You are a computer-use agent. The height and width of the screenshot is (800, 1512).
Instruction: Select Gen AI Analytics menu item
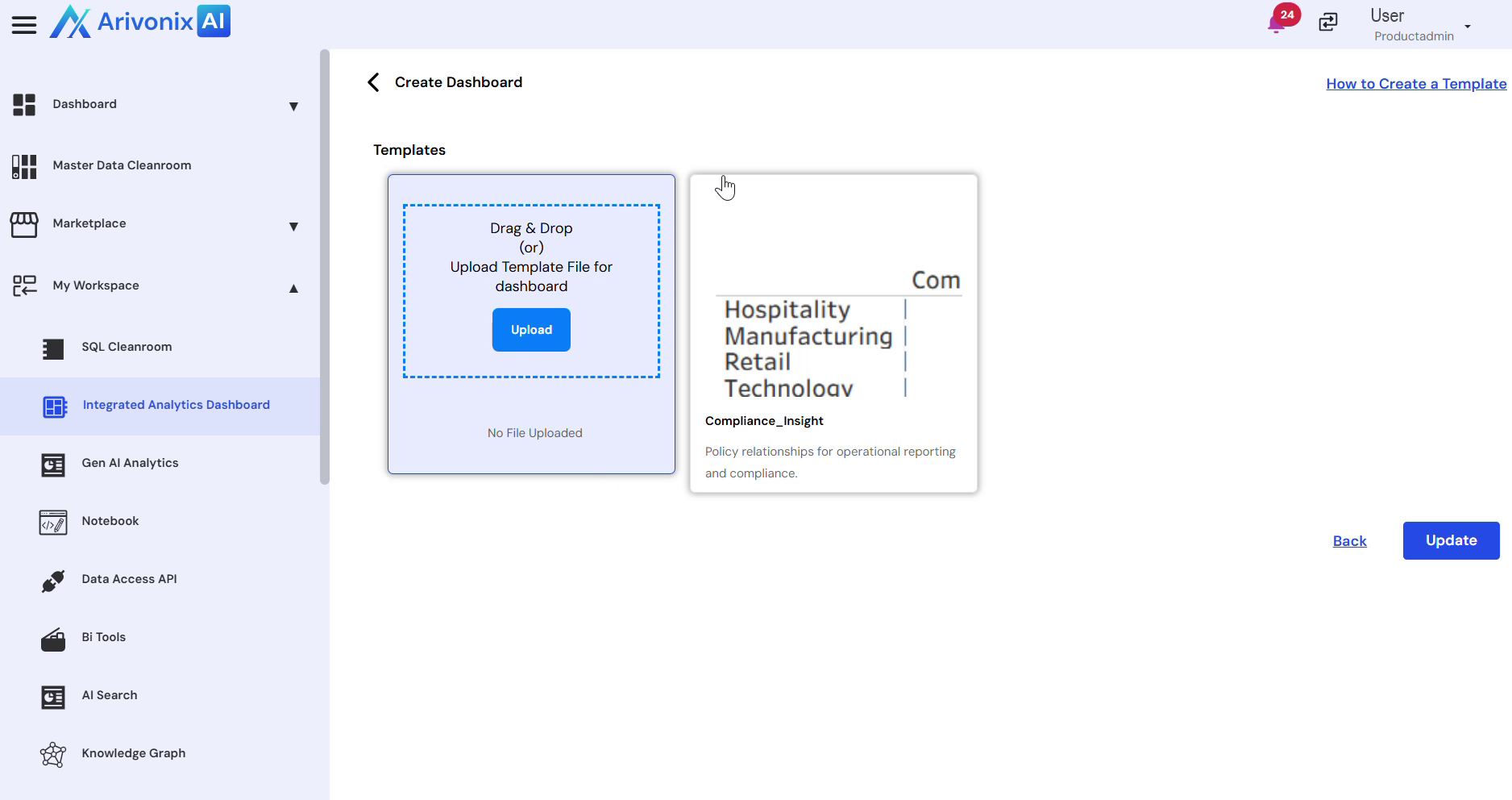coord(130,463)
